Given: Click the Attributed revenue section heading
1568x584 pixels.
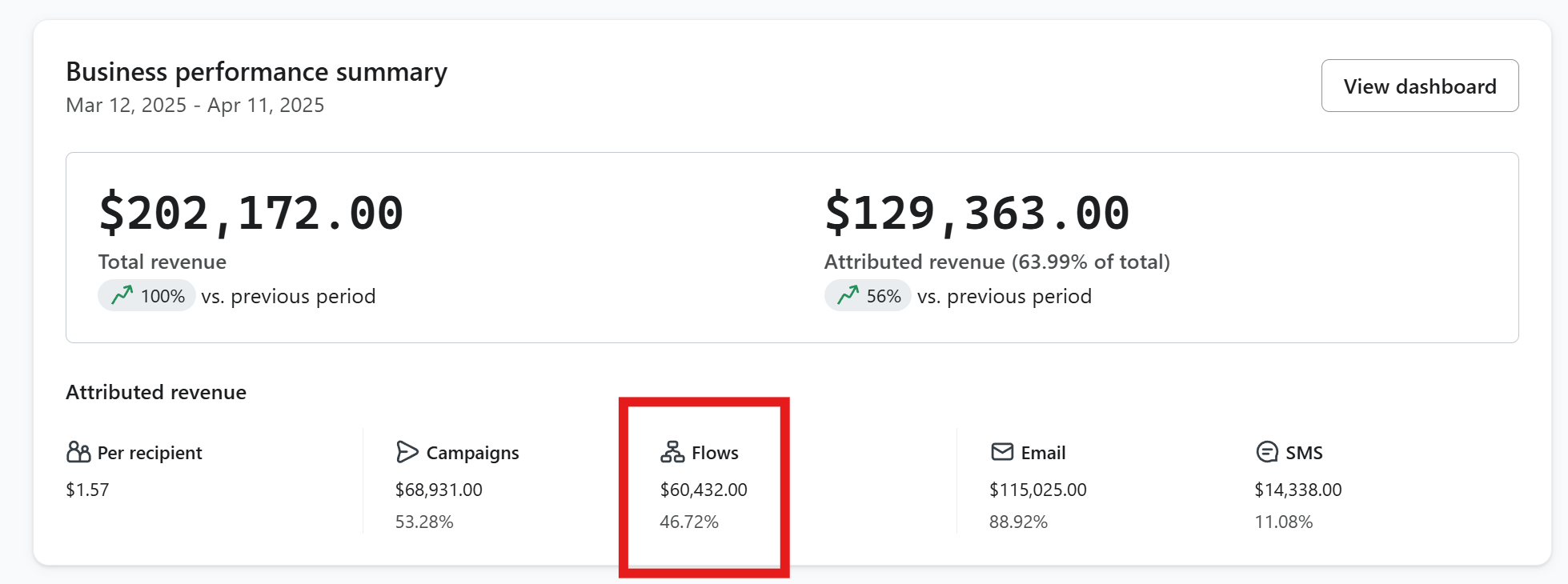Looking at the screenshot, I should coord(156,392).
